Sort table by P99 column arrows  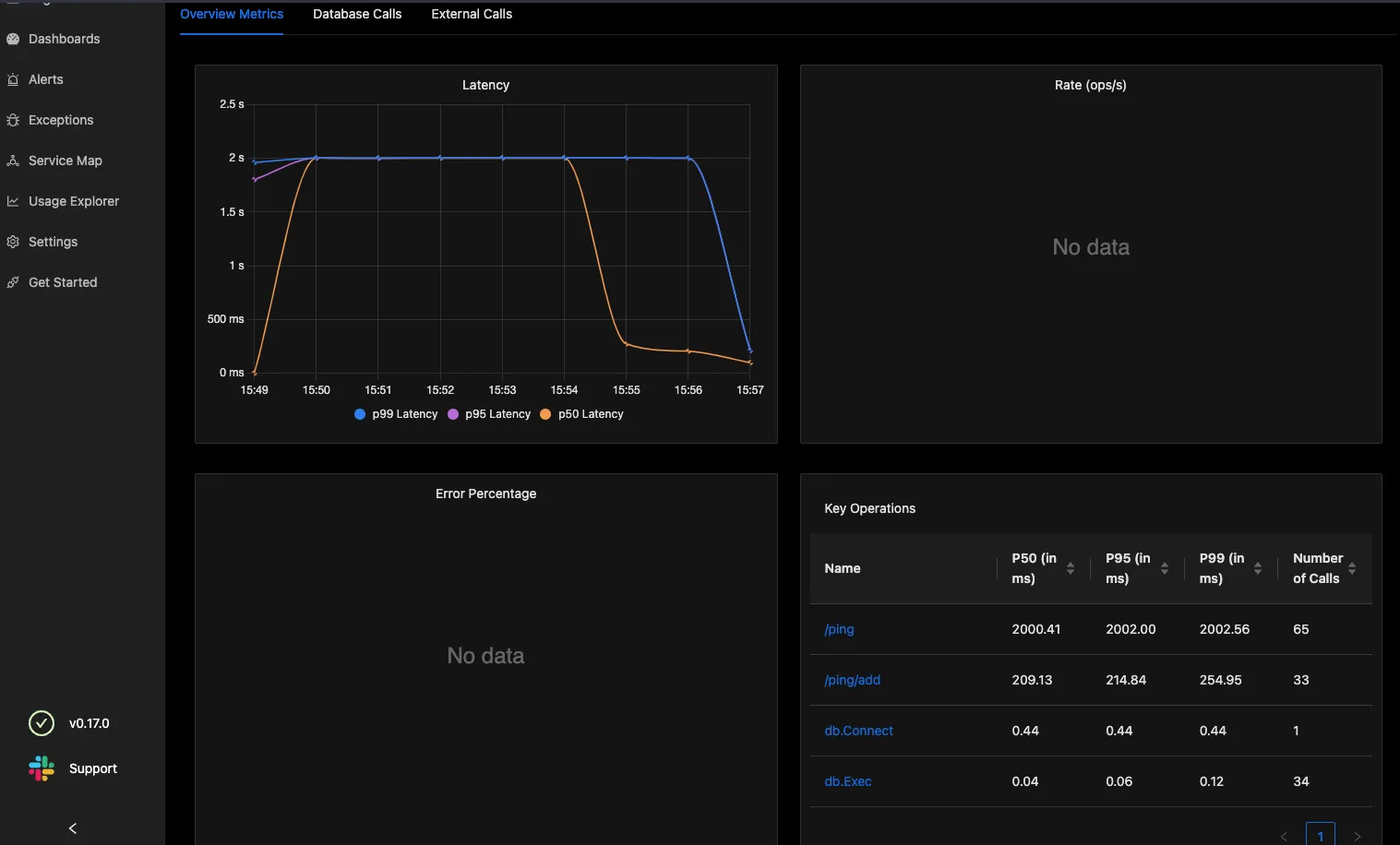(x=1258, y=568)
